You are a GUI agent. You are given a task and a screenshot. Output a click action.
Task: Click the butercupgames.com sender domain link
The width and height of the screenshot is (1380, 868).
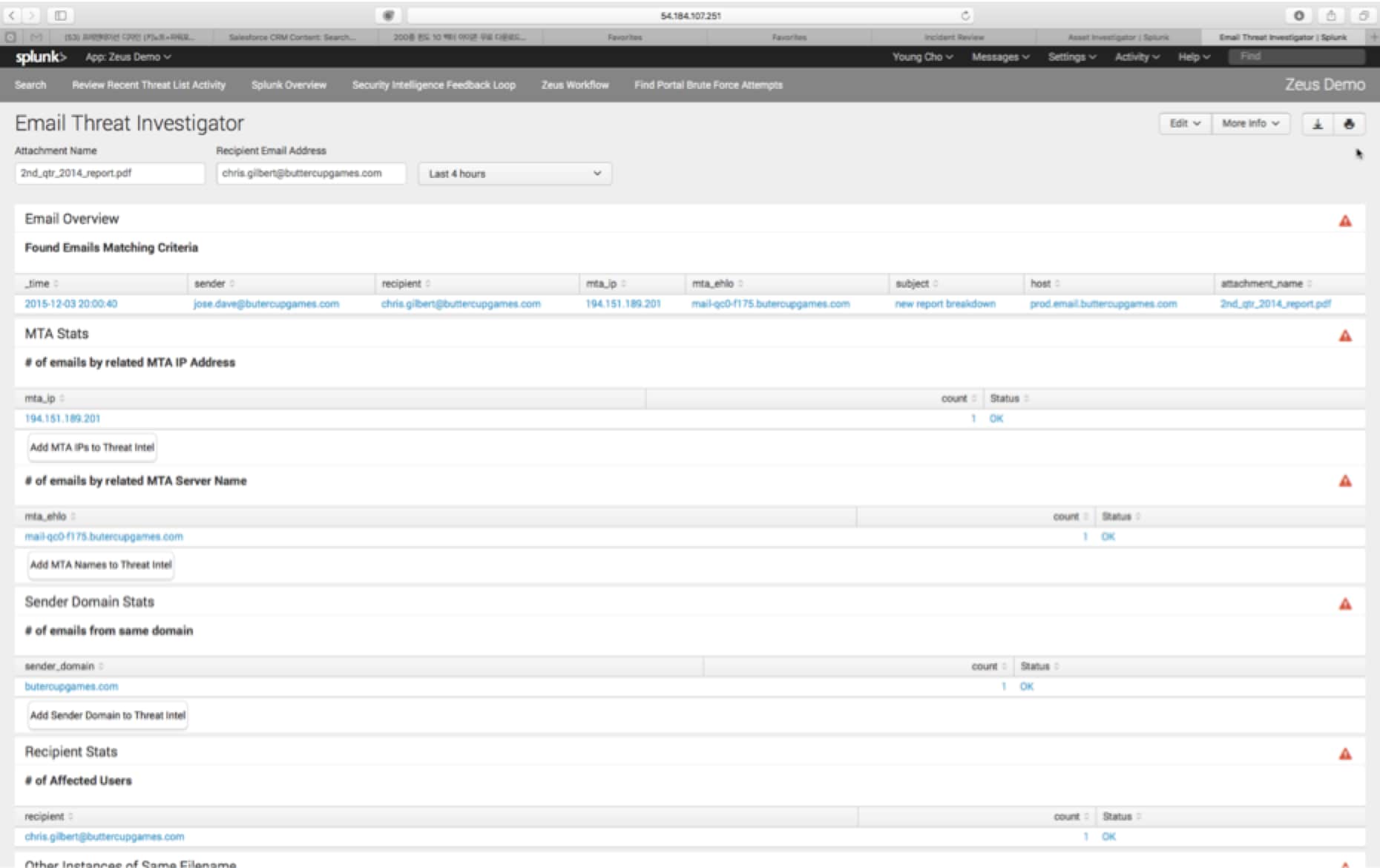[x=71, y=687]
